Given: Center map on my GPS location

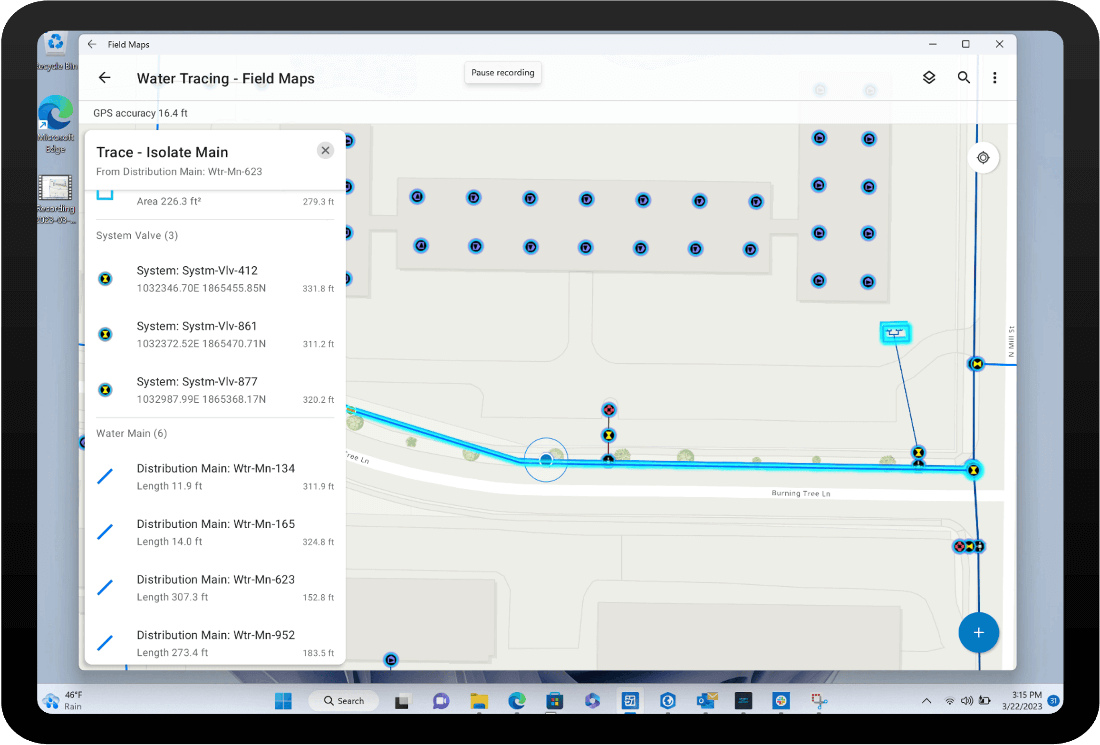Looking at the screenshot, I should (983, 158).
